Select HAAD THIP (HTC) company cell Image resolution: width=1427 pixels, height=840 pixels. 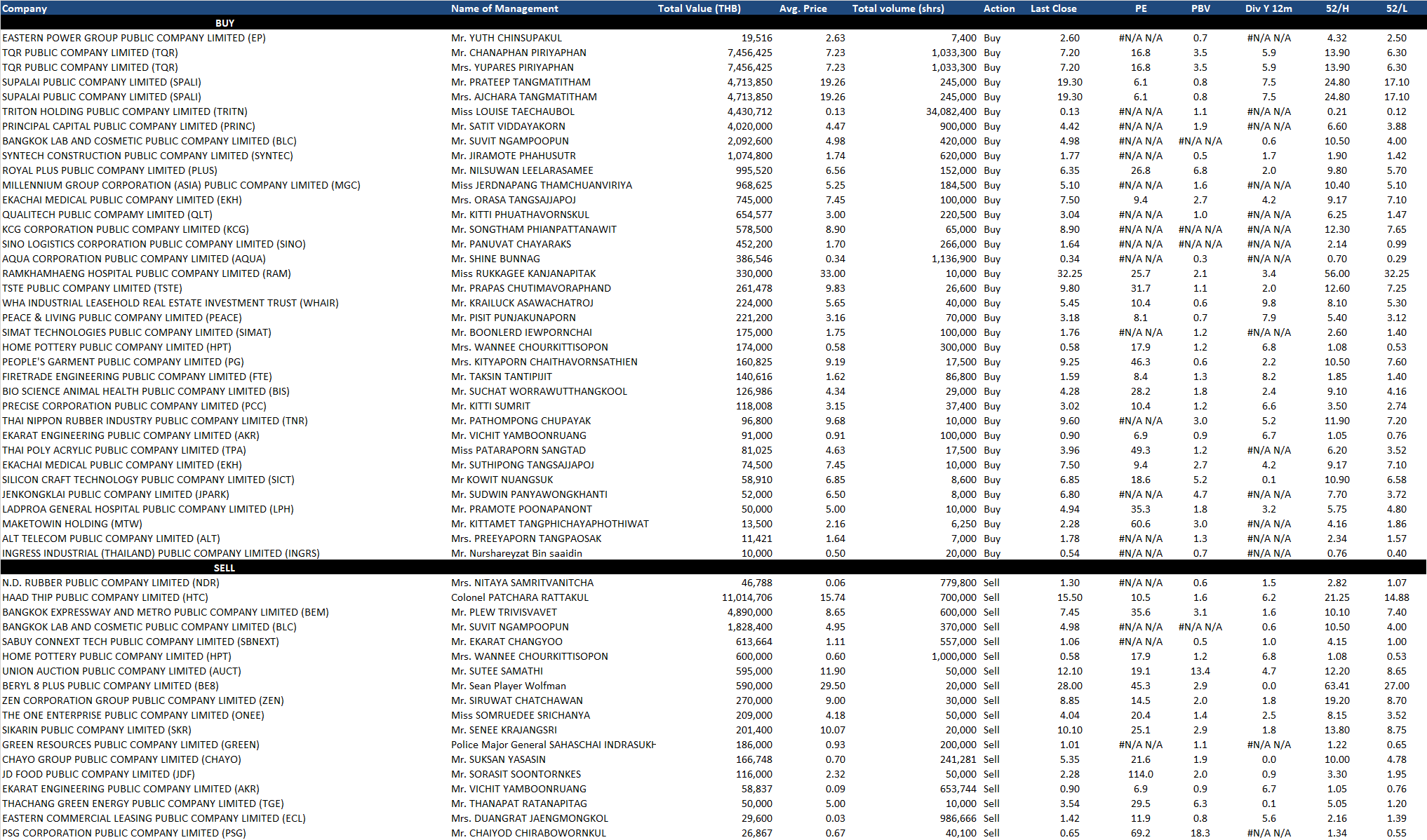(105, 597)
